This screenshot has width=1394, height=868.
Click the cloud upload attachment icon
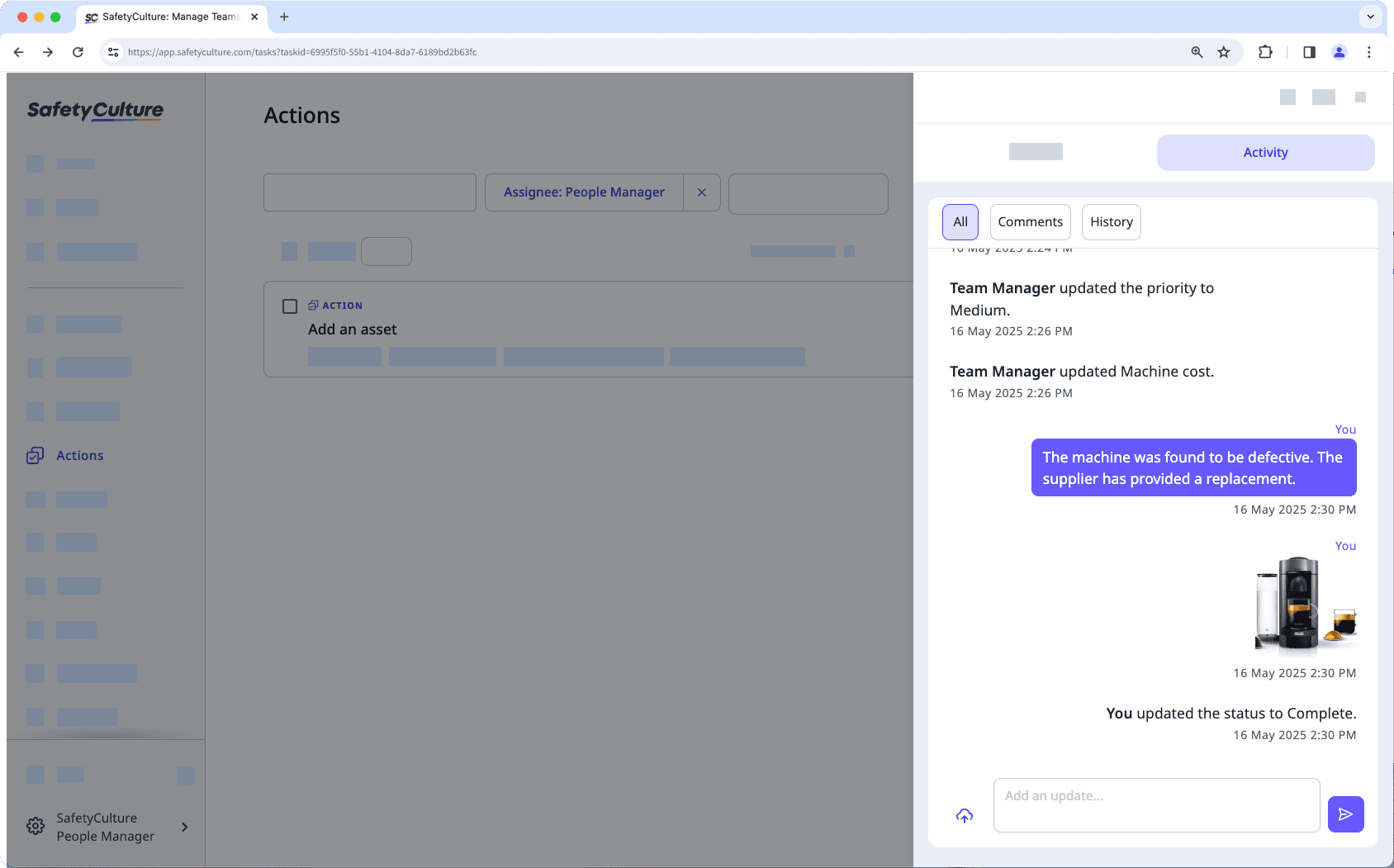963,815
